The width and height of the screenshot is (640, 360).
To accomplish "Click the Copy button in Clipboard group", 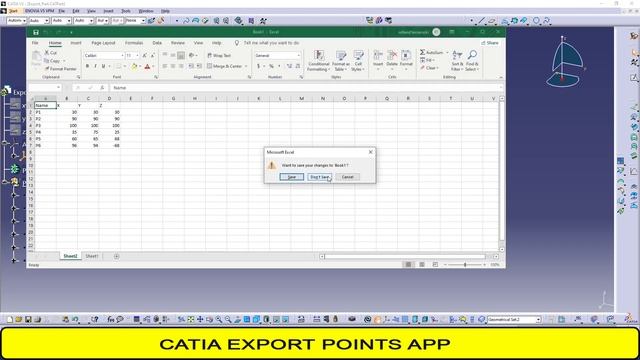I will pos(52,61).
